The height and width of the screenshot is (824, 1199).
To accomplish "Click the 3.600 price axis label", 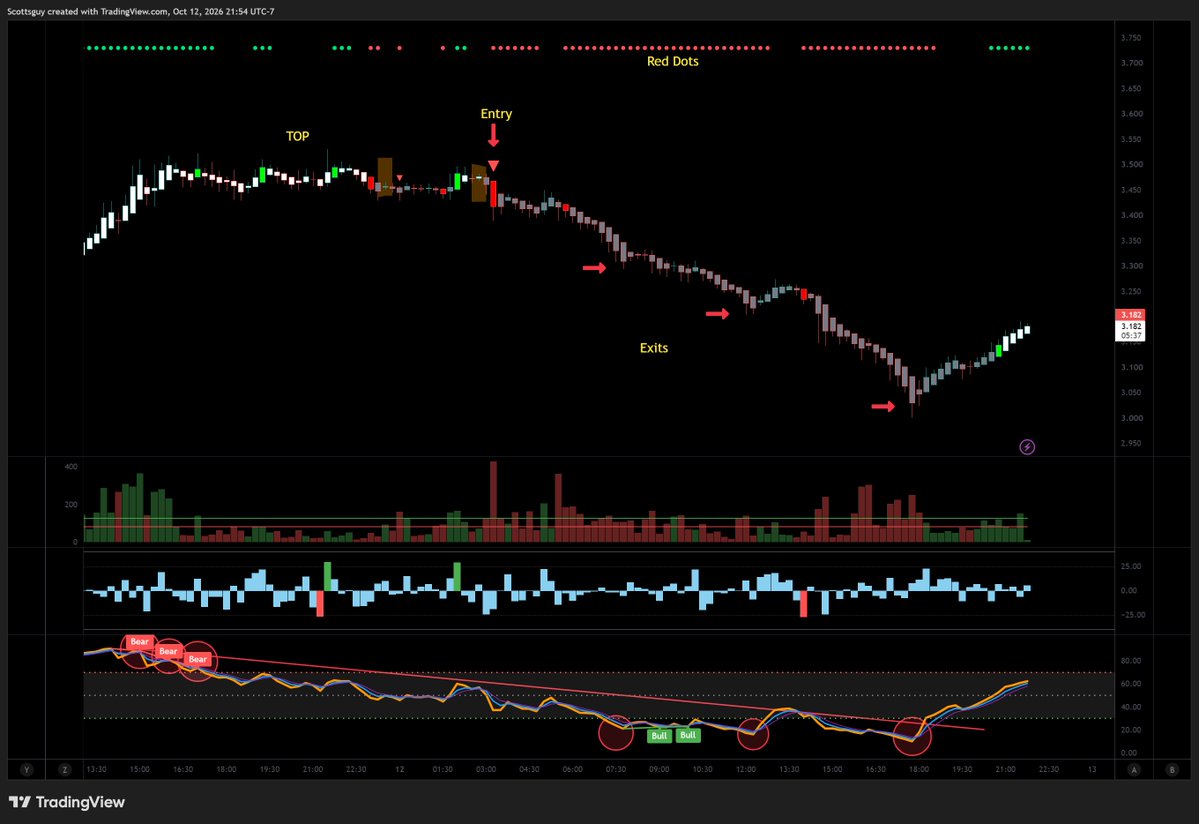I will coord(1131,114).
